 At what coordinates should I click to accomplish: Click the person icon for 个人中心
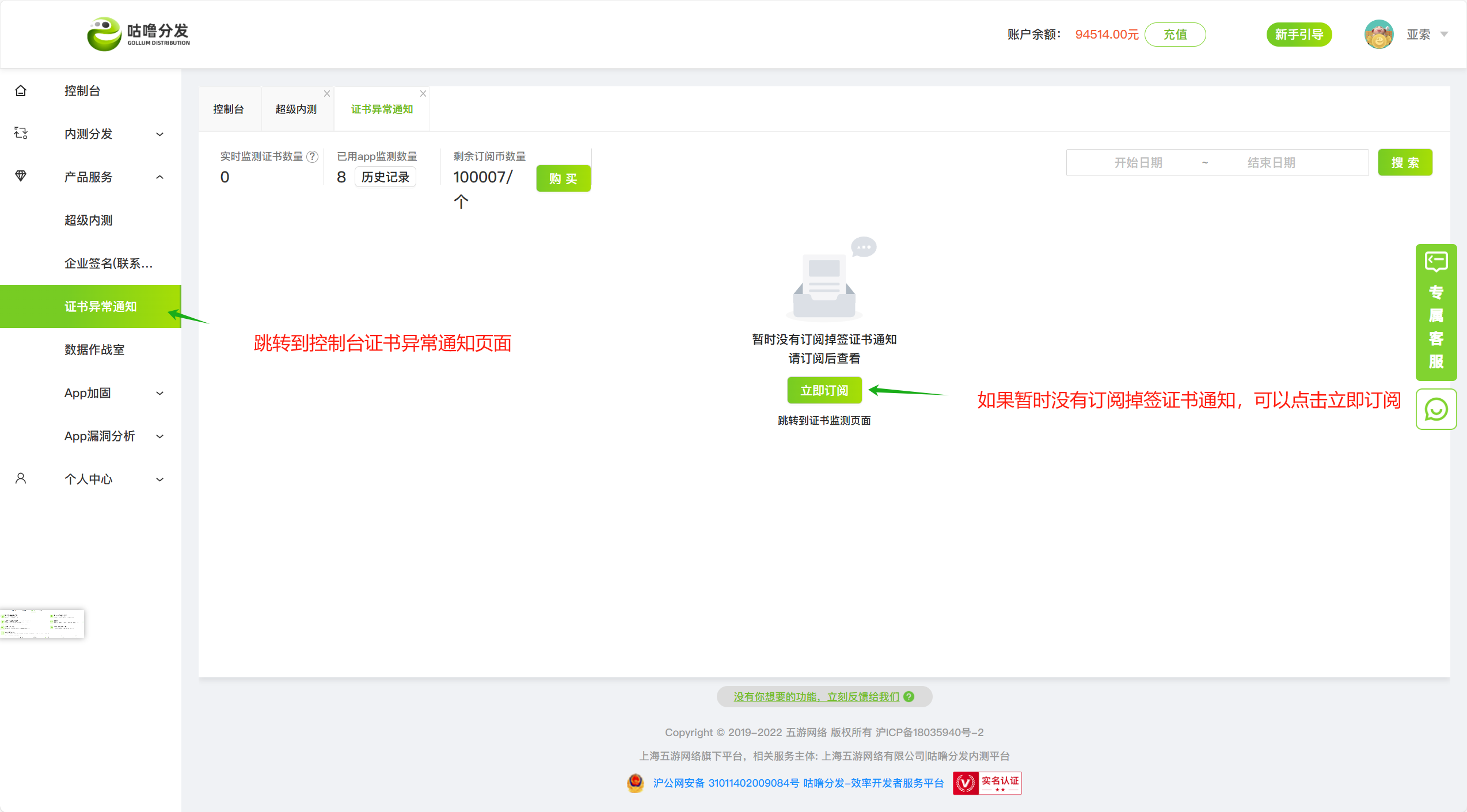21,479
